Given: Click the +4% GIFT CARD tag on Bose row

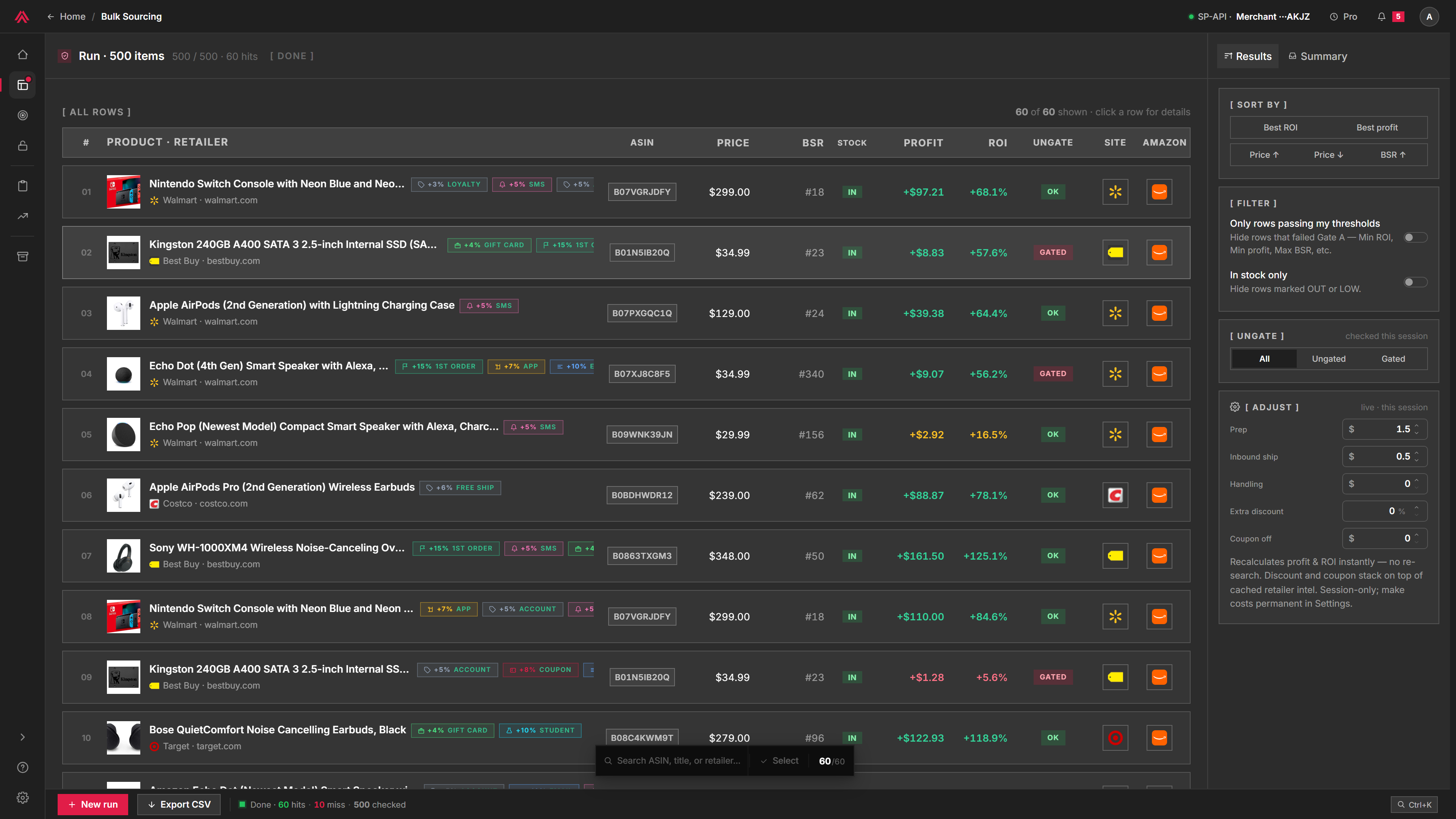Looking at the screenshot, I should tap(452, 730).
